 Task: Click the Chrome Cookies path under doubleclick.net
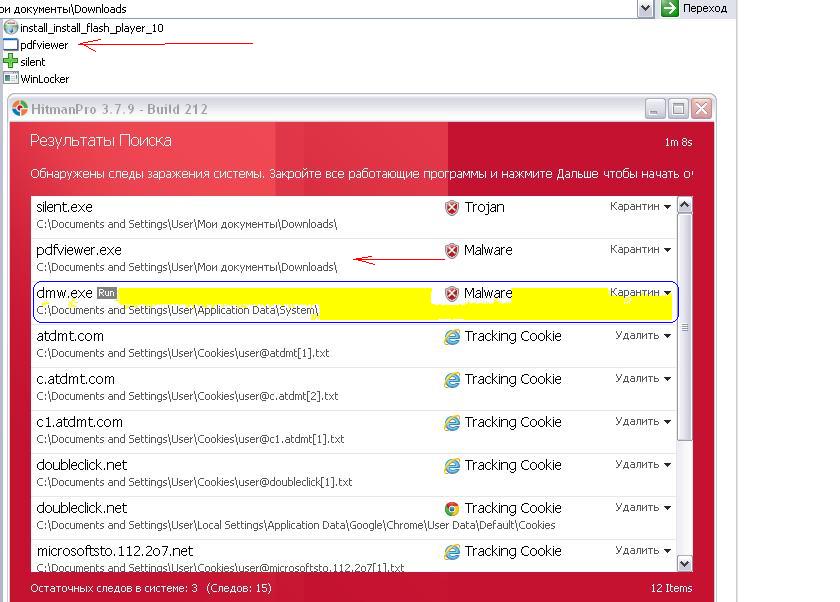coord(296,525)
